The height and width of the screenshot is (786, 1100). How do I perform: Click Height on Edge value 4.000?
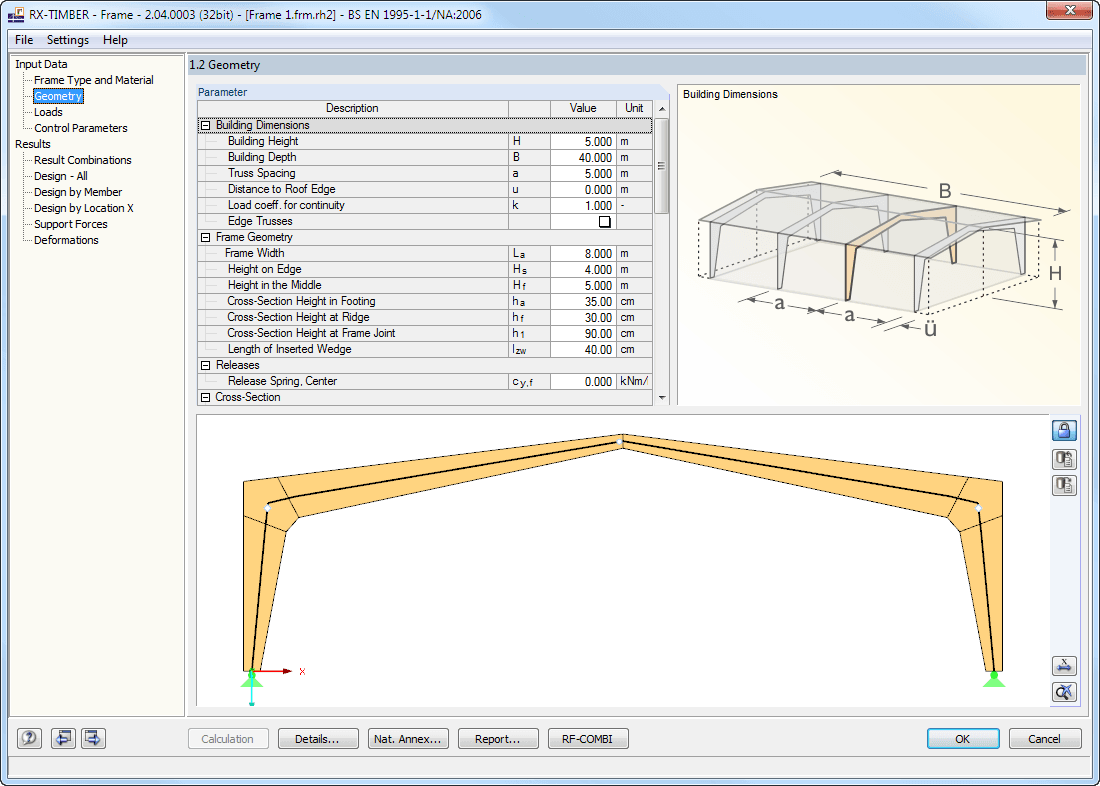[582, 269]
